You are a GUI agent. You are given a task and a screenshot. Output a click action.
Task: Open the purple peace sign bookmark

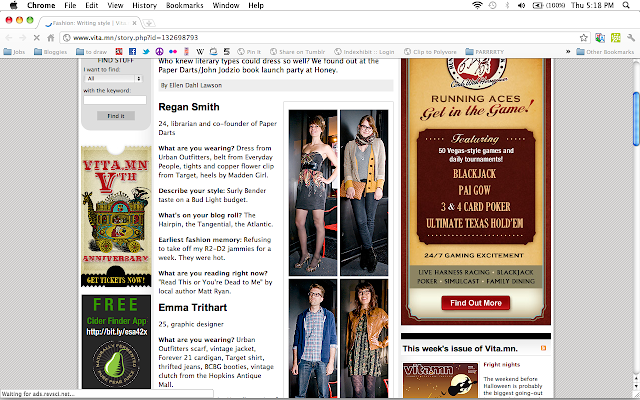(159, 51)
